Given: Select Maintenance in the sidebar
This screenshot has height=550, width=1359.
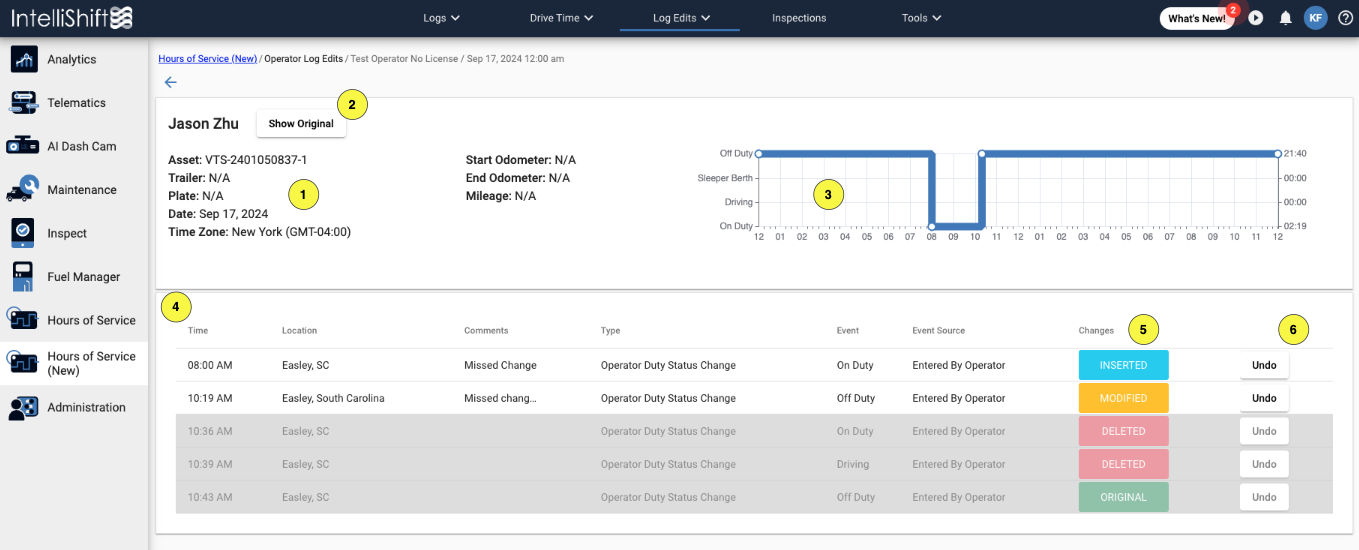Looking at the screenshot, I should point(82,190).
